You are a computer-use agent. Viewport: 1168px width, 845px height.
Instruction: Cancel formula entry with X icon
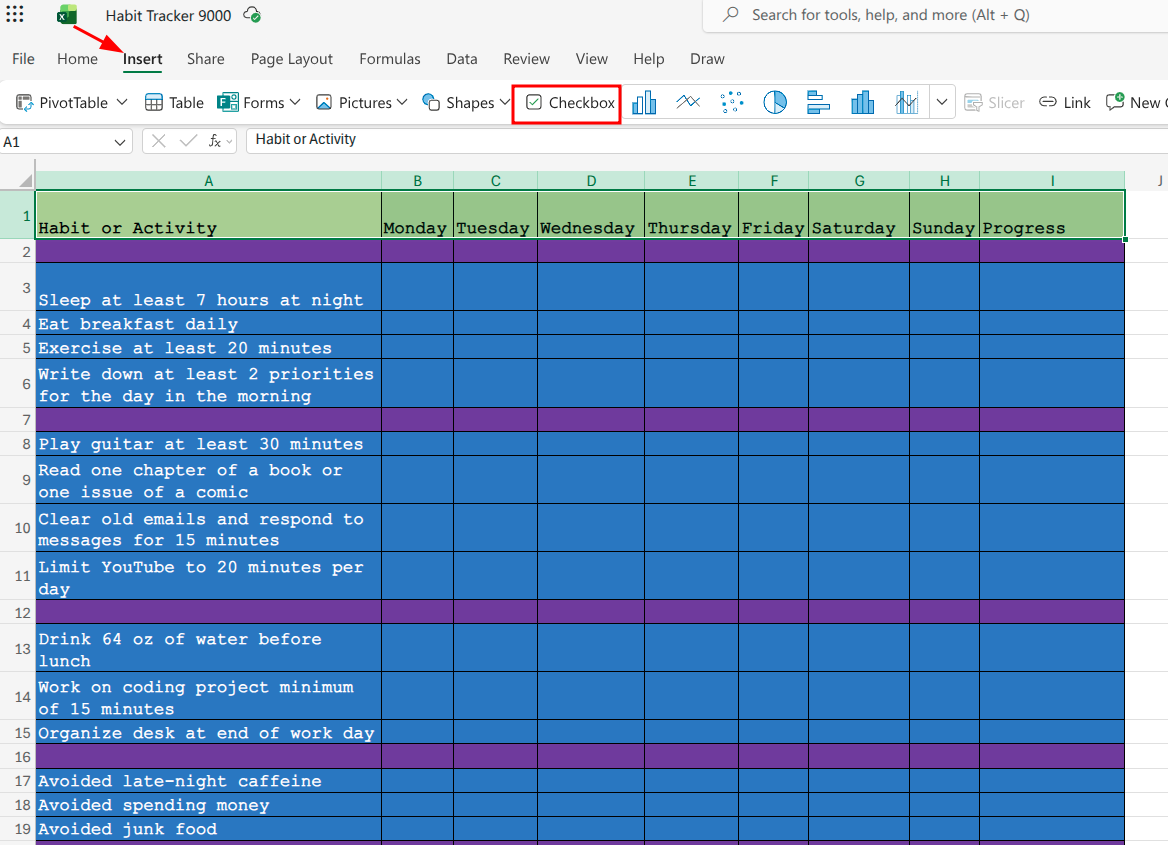[159, 141]
